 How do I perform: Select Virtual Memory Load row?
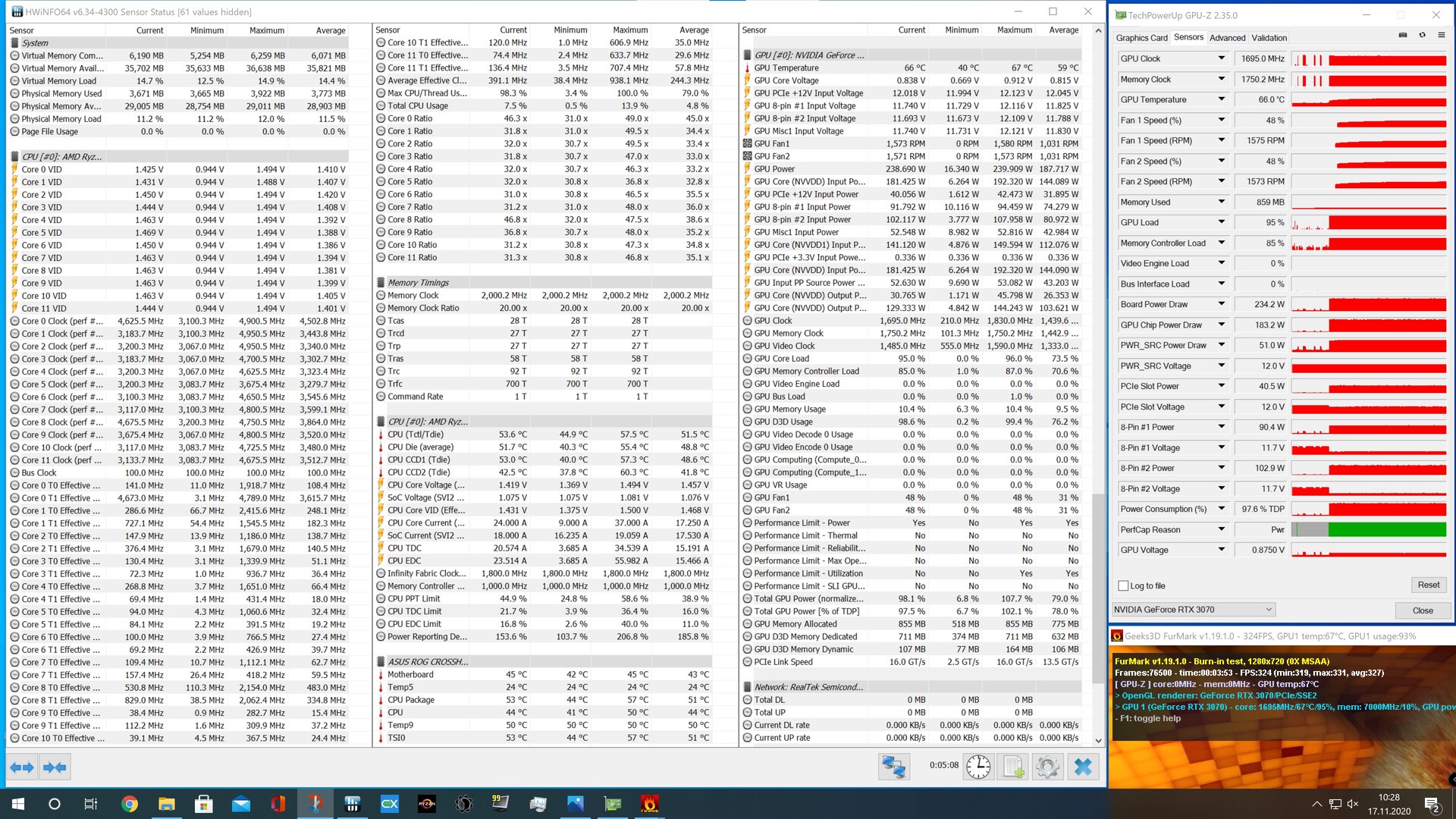tap(178, 81)
